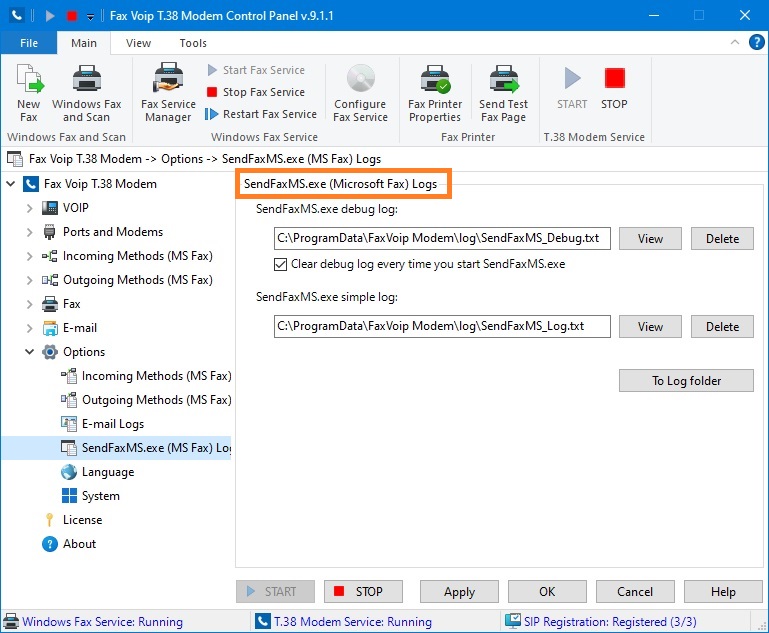Expand the Fax tree node
The height and width of the screenshot is (633, 769).
click(29, 304)
